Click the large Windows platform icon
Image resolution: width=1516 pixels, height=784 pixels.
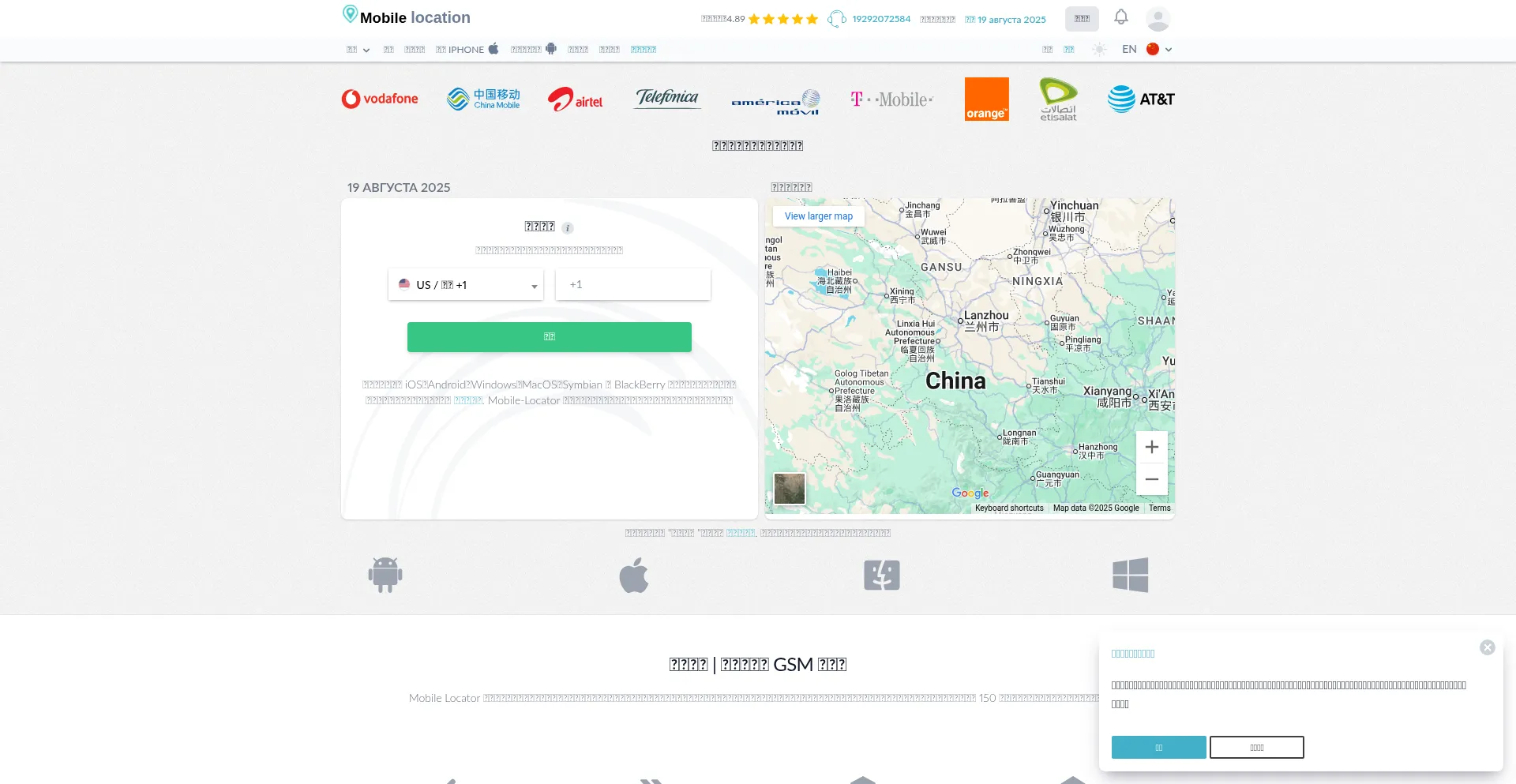[1131, 575]
